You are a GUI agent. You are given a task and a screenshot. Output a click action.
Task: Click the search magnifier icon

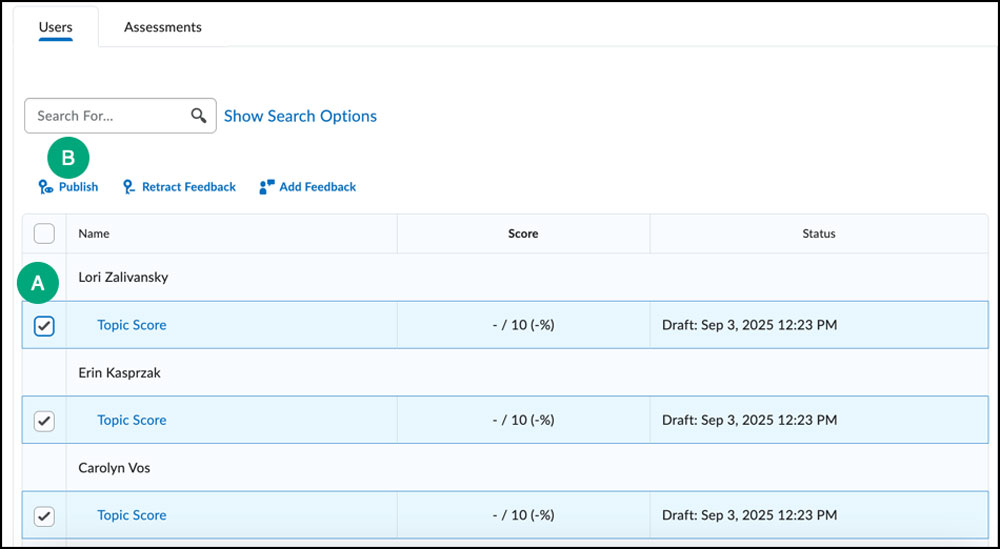tap(198, 115)
